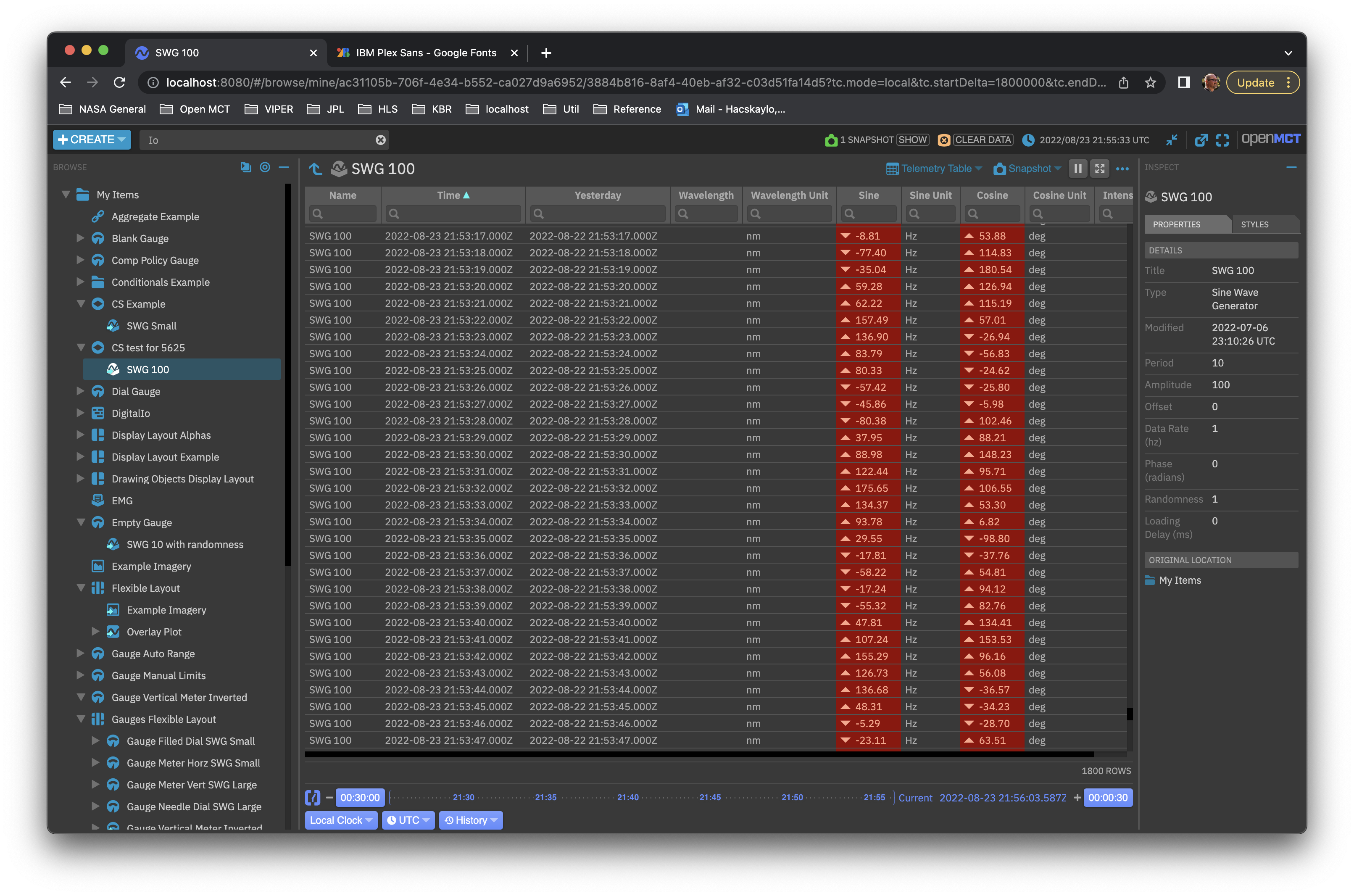Expand the telemetry view to full screen
This screenshot has height=896, width=1354.
[x=1100, y=168]
